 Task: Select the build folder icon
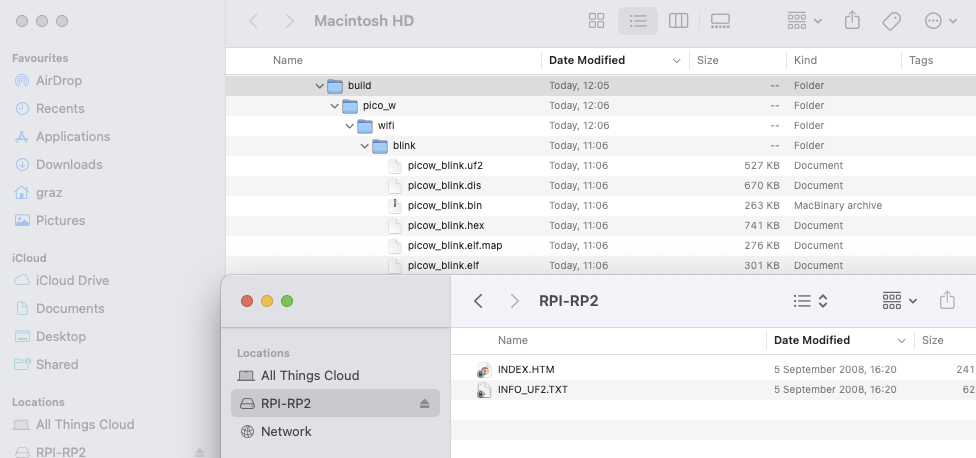(335, 85)
